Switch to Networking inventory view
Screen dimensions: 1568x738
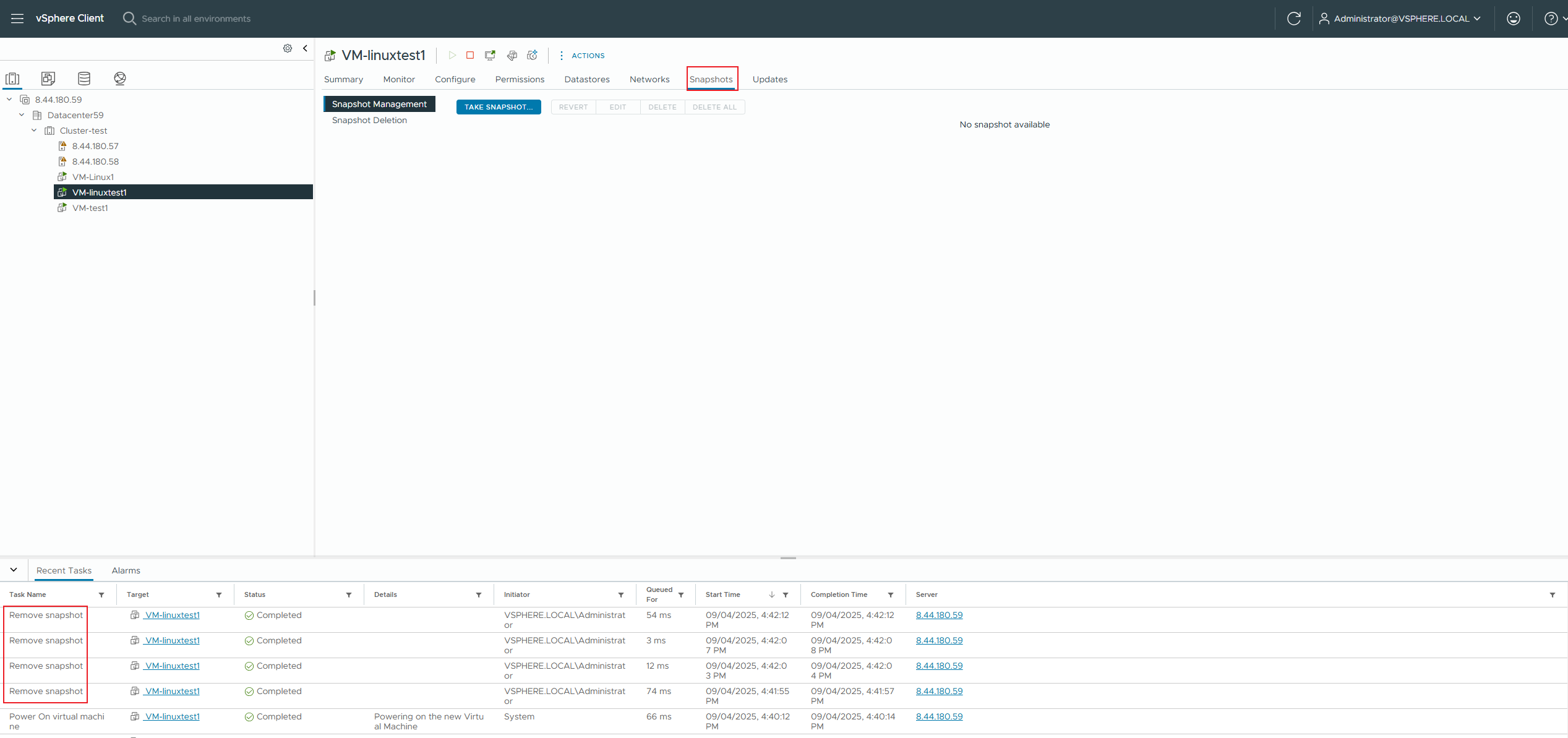[x=120, y=79]
